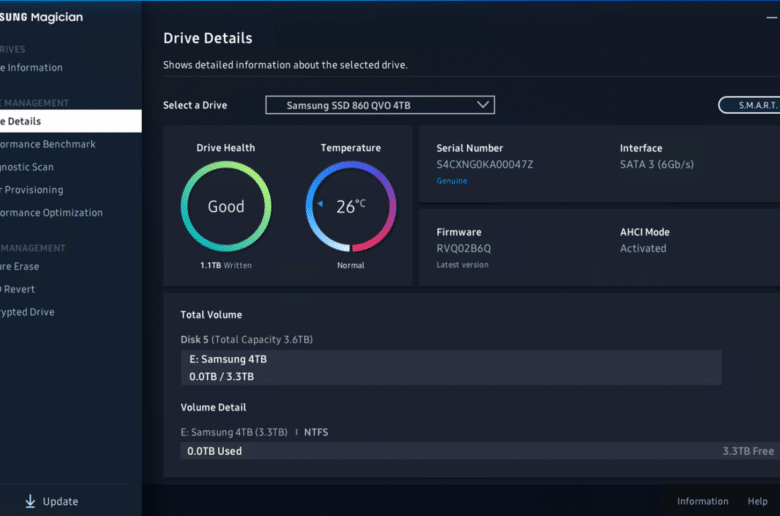Click the 0.0TB Used usage bar
The height and width of the screenshot is (516, 780).
(x=480, y=451)
